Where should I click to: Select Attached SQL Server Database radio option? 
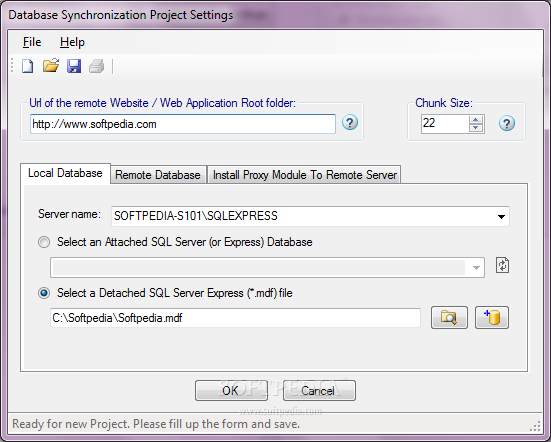click(x=44, y=242)
